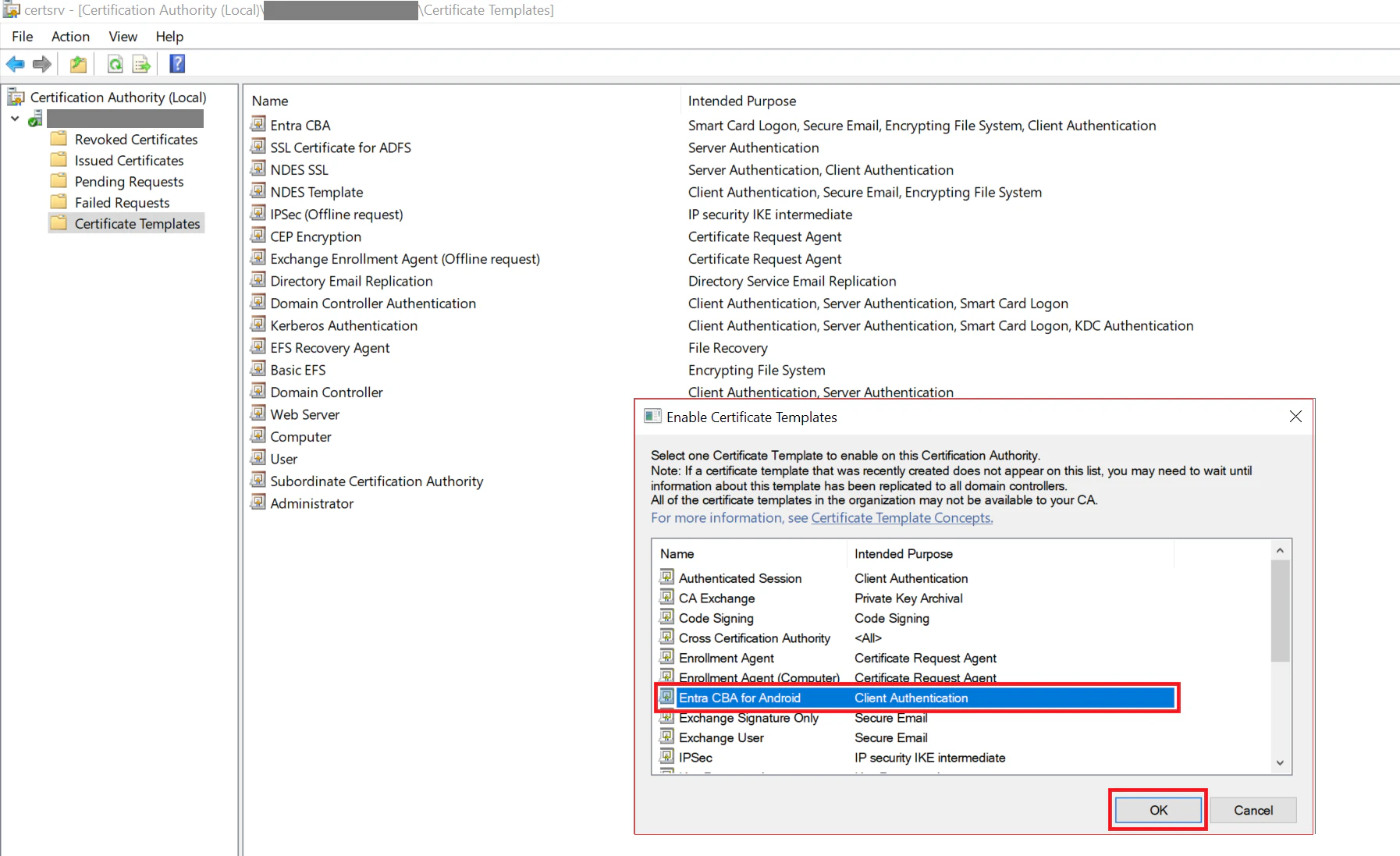Viewport: 1400px width, 856px height.
Task: Click the Export List toolbar icon
Action: 141,64
